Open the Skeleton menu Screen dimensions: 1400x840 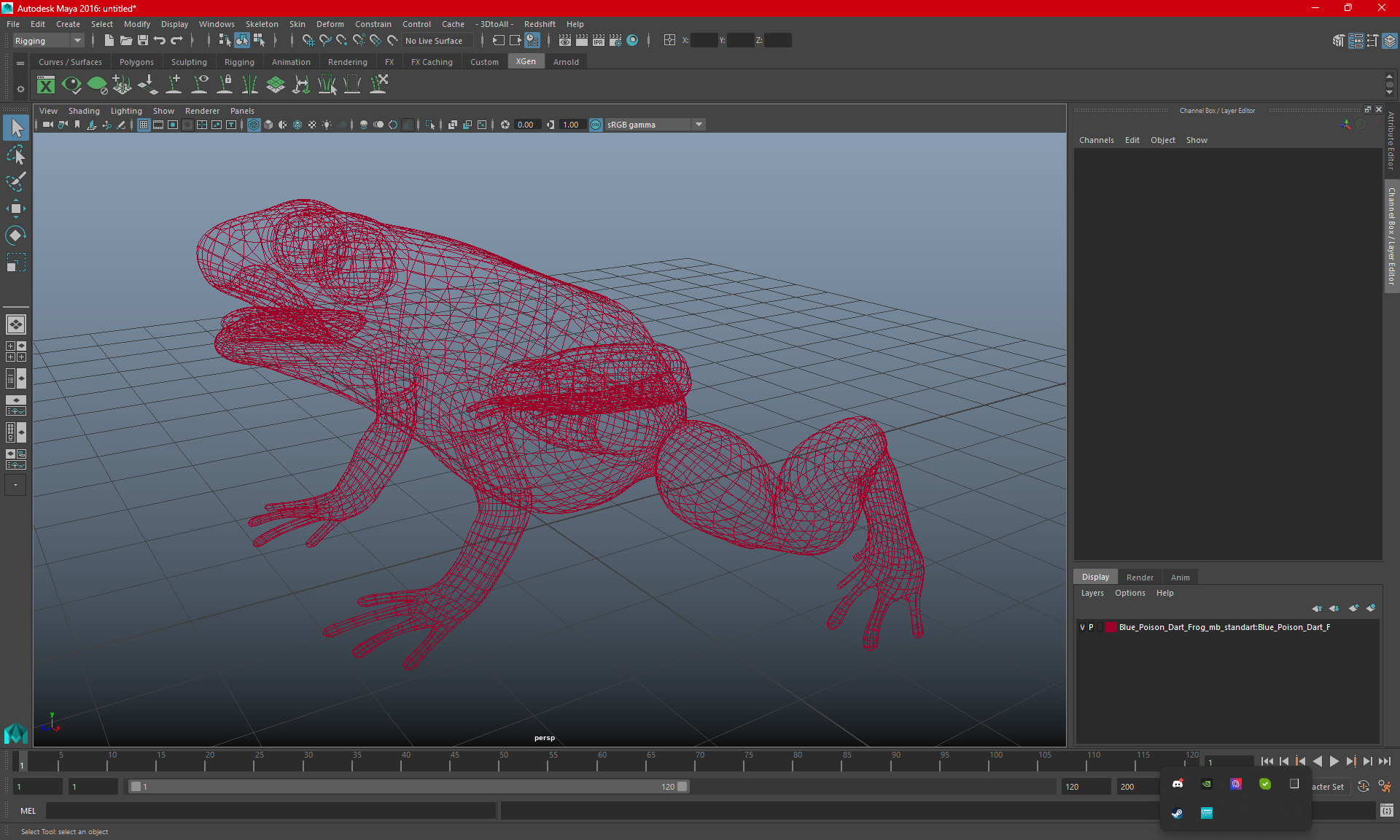tap(262, 24)
